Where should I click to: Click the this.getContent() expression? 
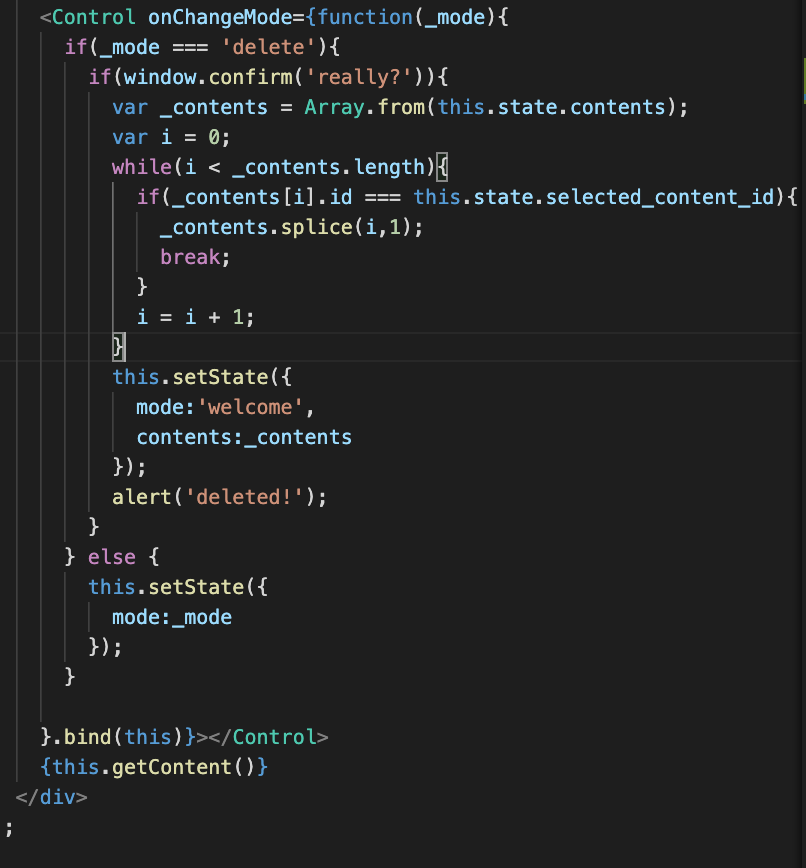pyautogui.click(x=154, y=767)
